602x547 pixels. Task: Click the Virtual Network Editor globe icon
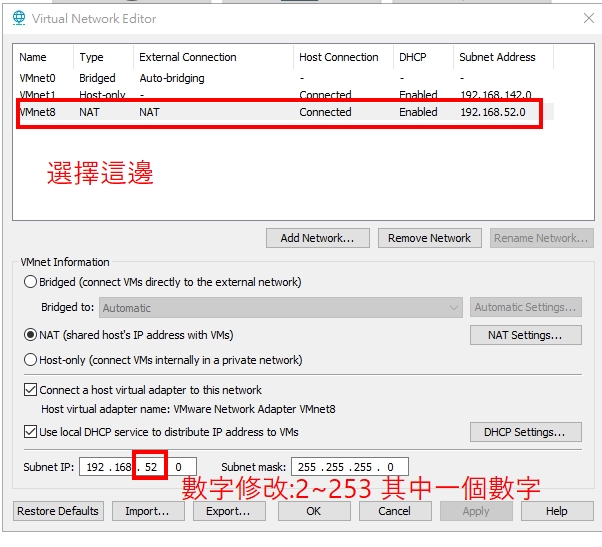(x=18, y=18)
